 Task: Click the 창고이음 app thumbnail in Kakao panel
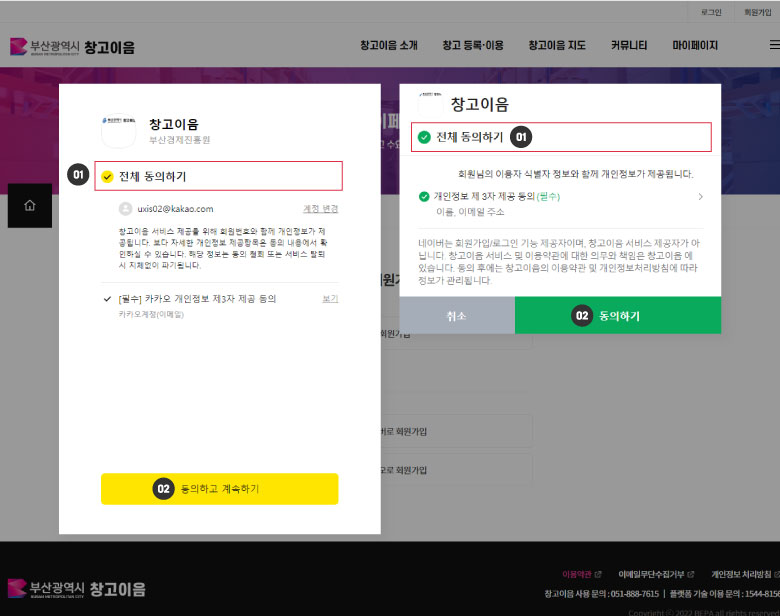(x=118, y=131)
